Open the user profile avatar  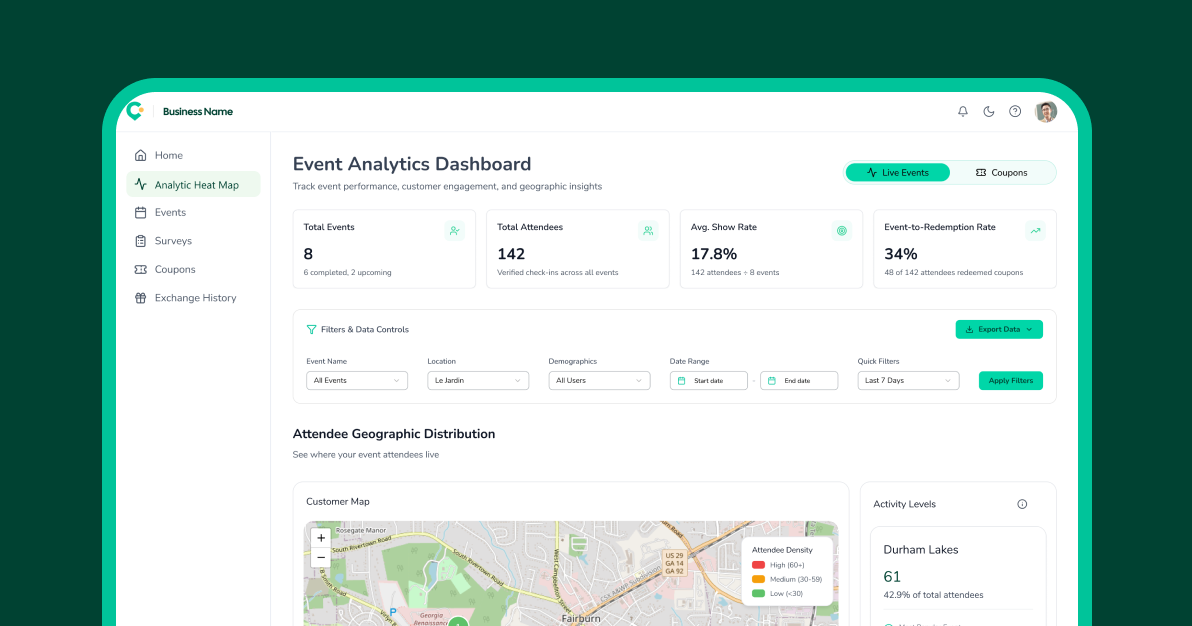pos(1046,112)
